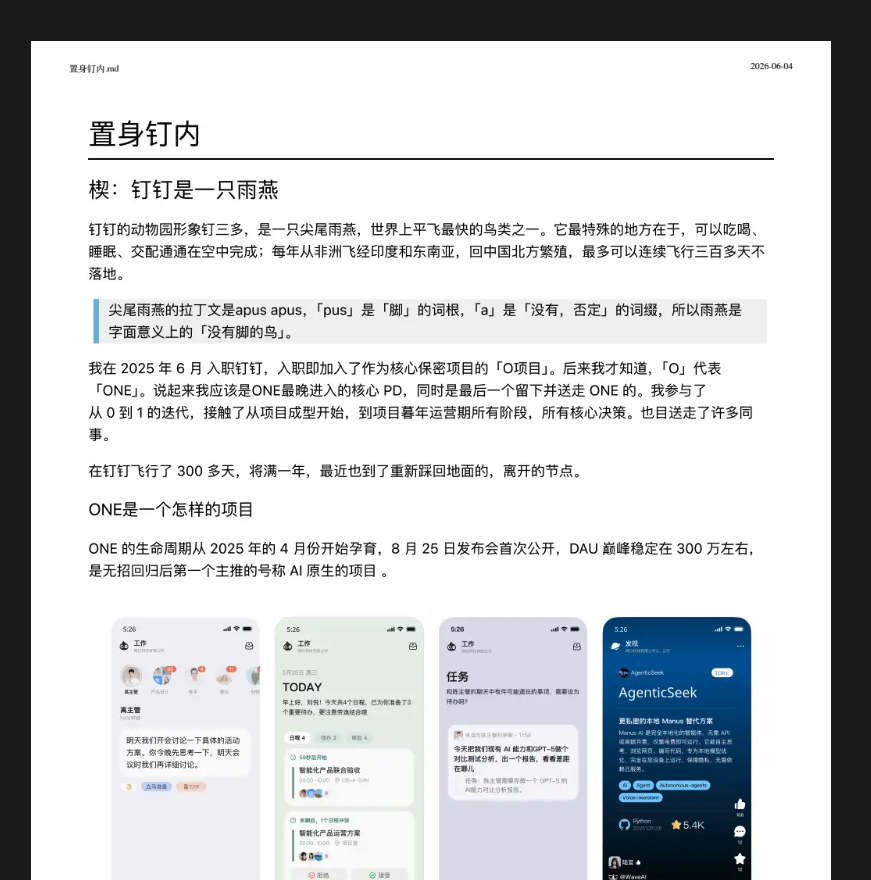Click paragraph starting 我在 2025 年 6 月 入职钉钉
The height and width of the screenshot is (880, 871).
click(421, 401)
